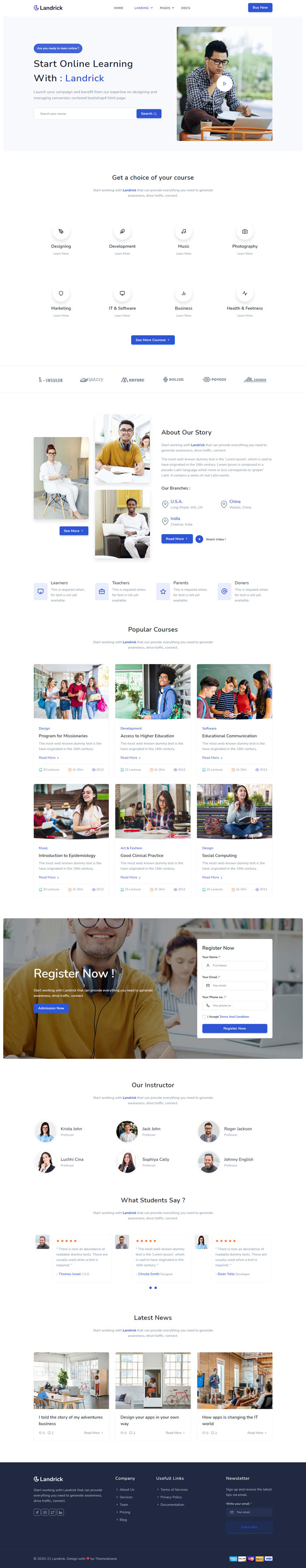Screen dimensions: 306x1568
Task: Choose the IT & Software monitor icon
Action: tap(122, 294)
